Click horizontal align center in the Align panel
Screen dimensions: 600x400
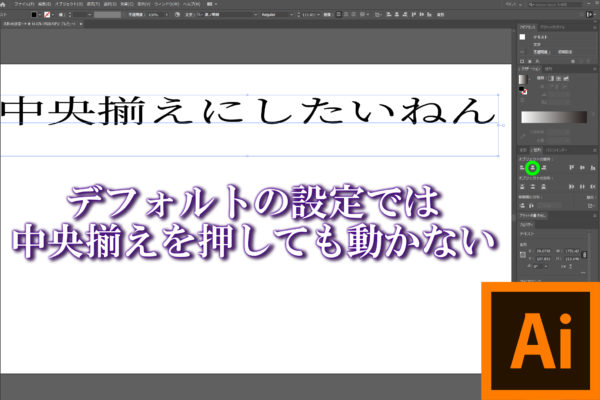(533, 167)
